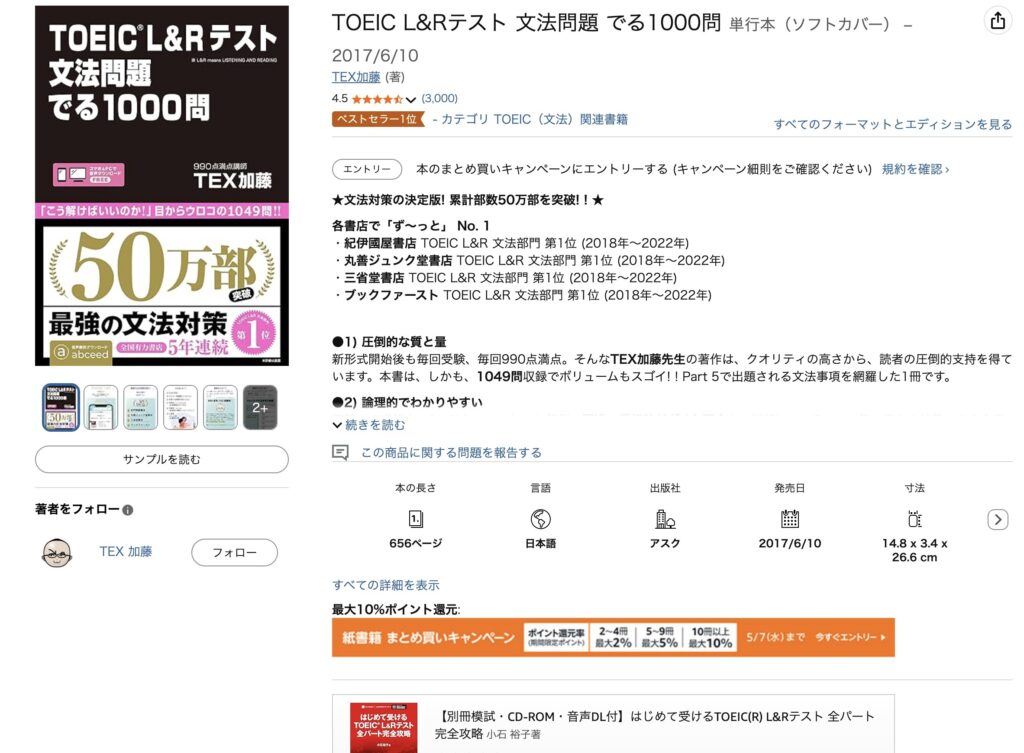Image resolution: width=1024 pixels, height=753 pixels.
Task: Click サンプルを読む button
Action: (x=162, y=459)
